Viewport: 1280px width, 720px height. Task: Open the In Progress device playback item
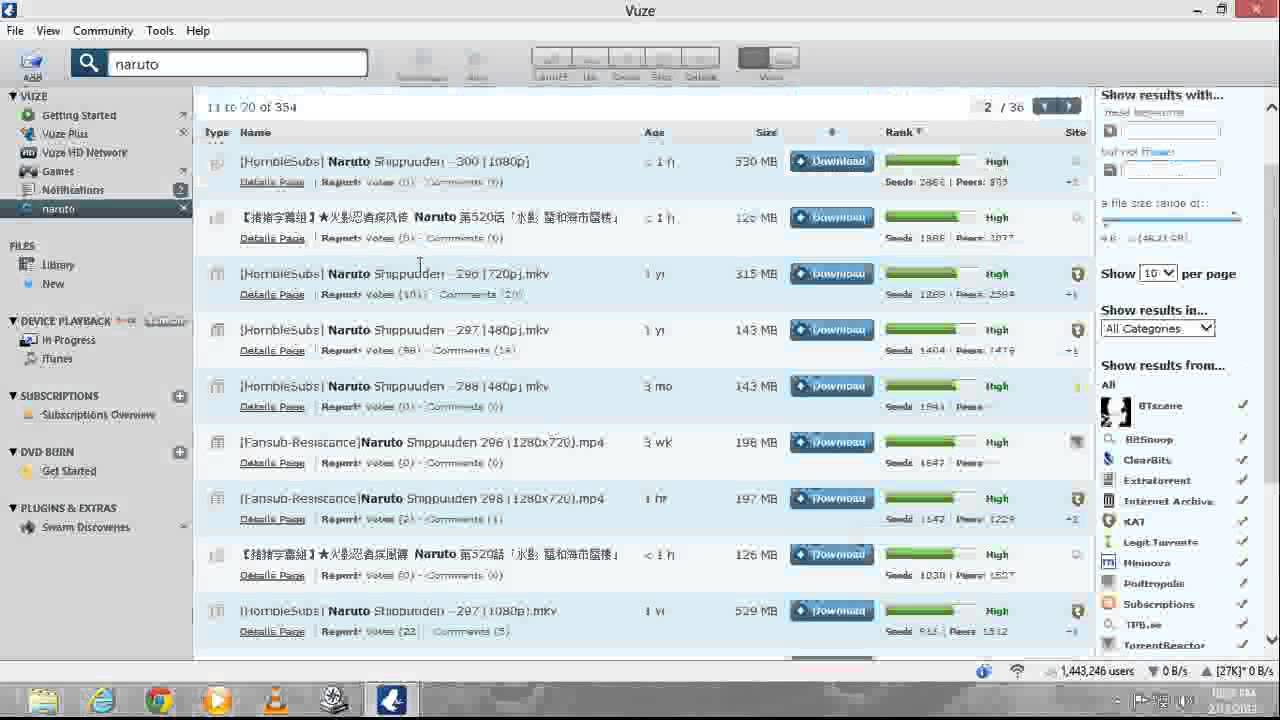(69, 340)
